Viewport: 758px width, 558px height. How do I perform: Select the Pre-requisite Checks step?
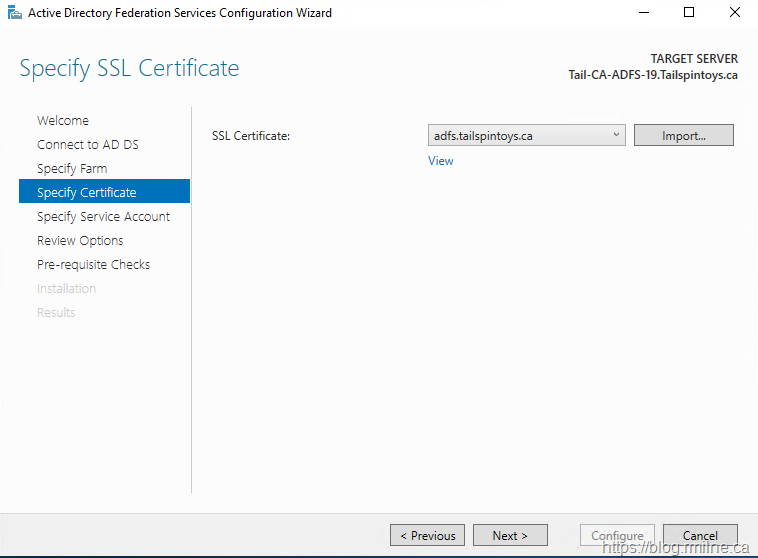pos(93,264)
